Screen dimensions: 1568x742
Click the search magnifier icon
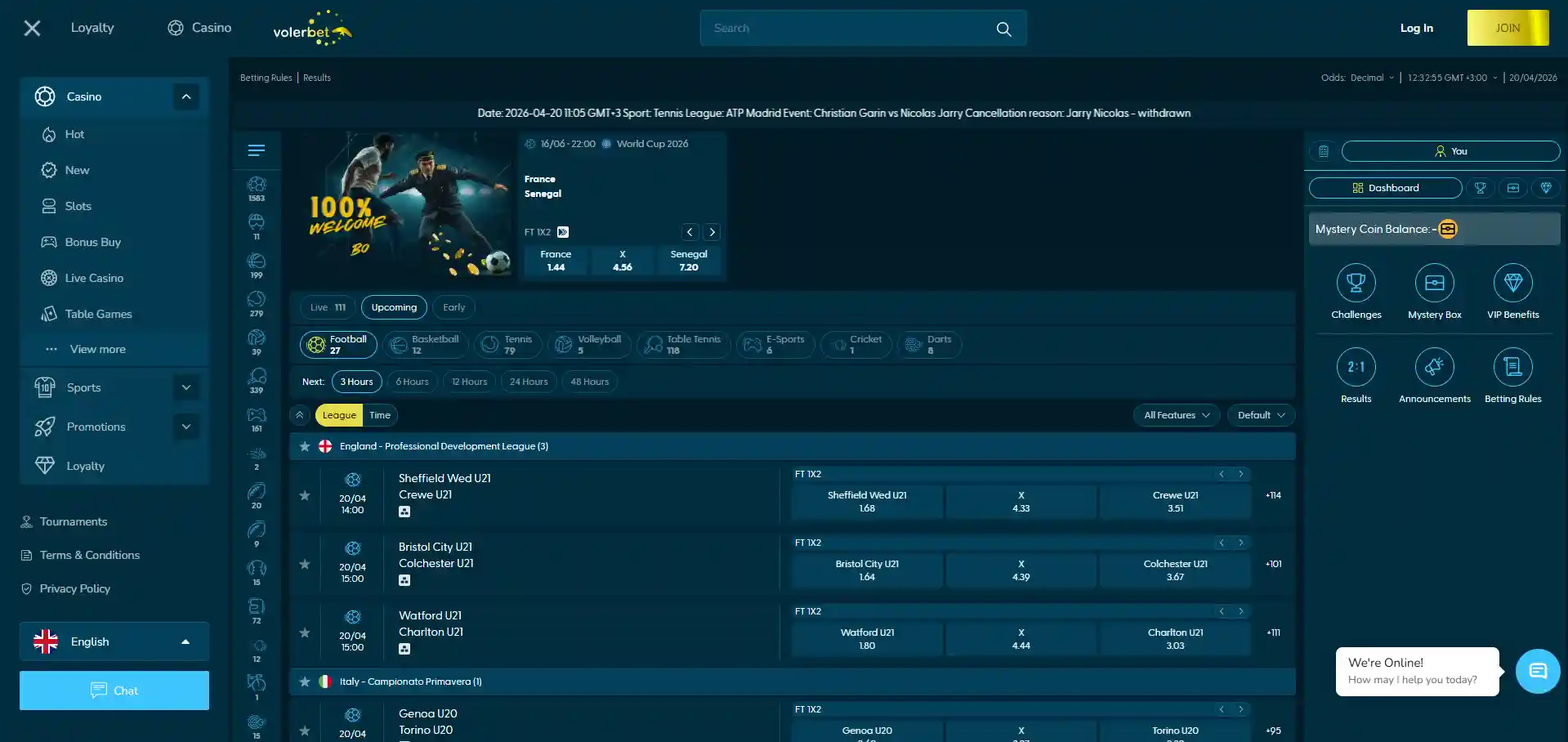point(1003,29)
